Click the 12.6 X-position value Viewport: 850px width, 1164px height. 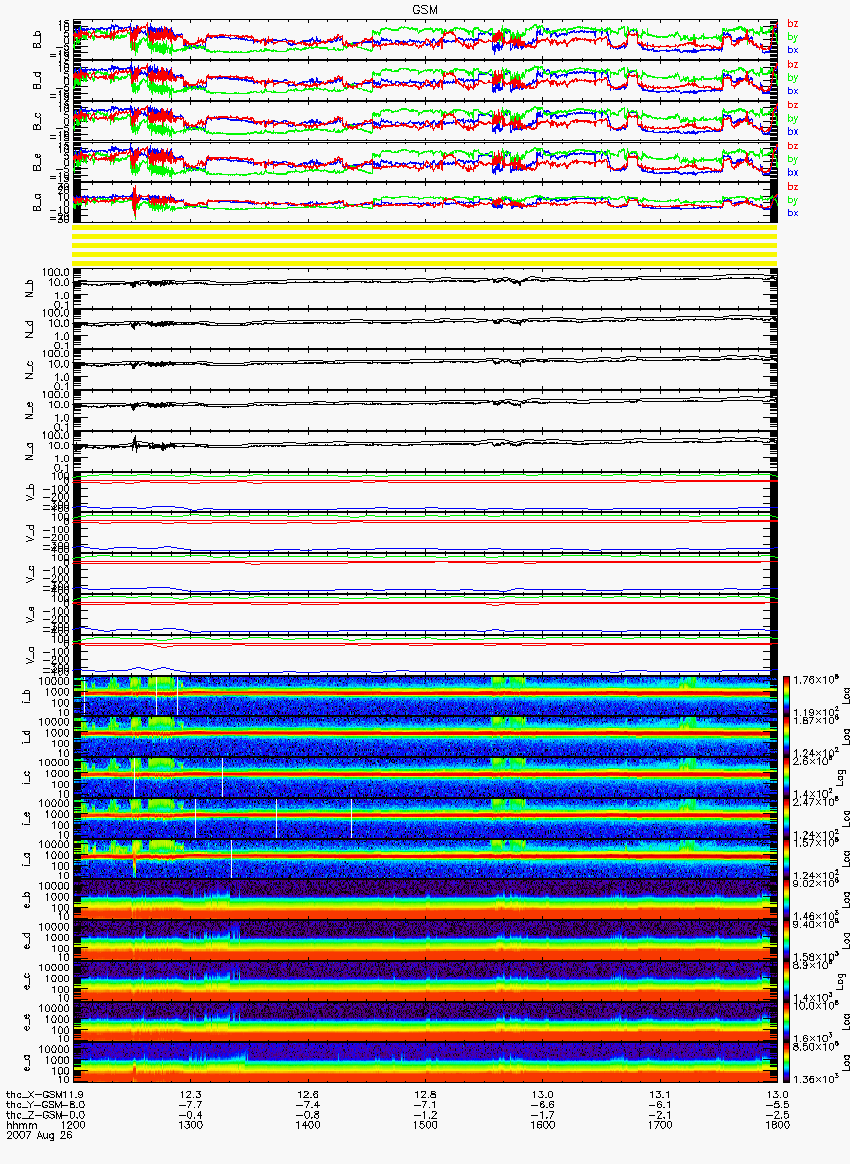coord(308,1094)
